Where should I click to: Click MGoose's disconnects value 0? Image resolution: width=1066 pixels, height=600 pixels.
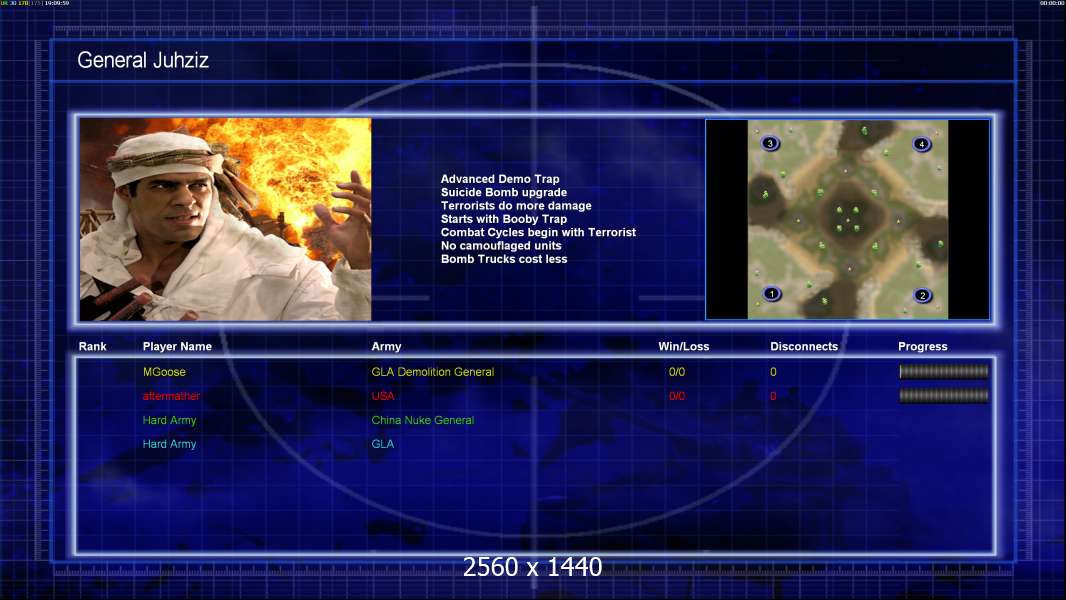coord(773,372)
